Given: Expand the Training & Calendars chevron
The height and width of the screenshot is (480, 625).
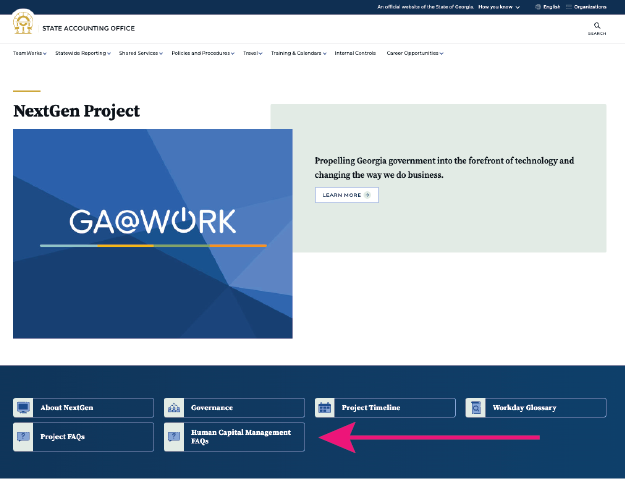Looking at the screenshot, I should tap(325, 53).
